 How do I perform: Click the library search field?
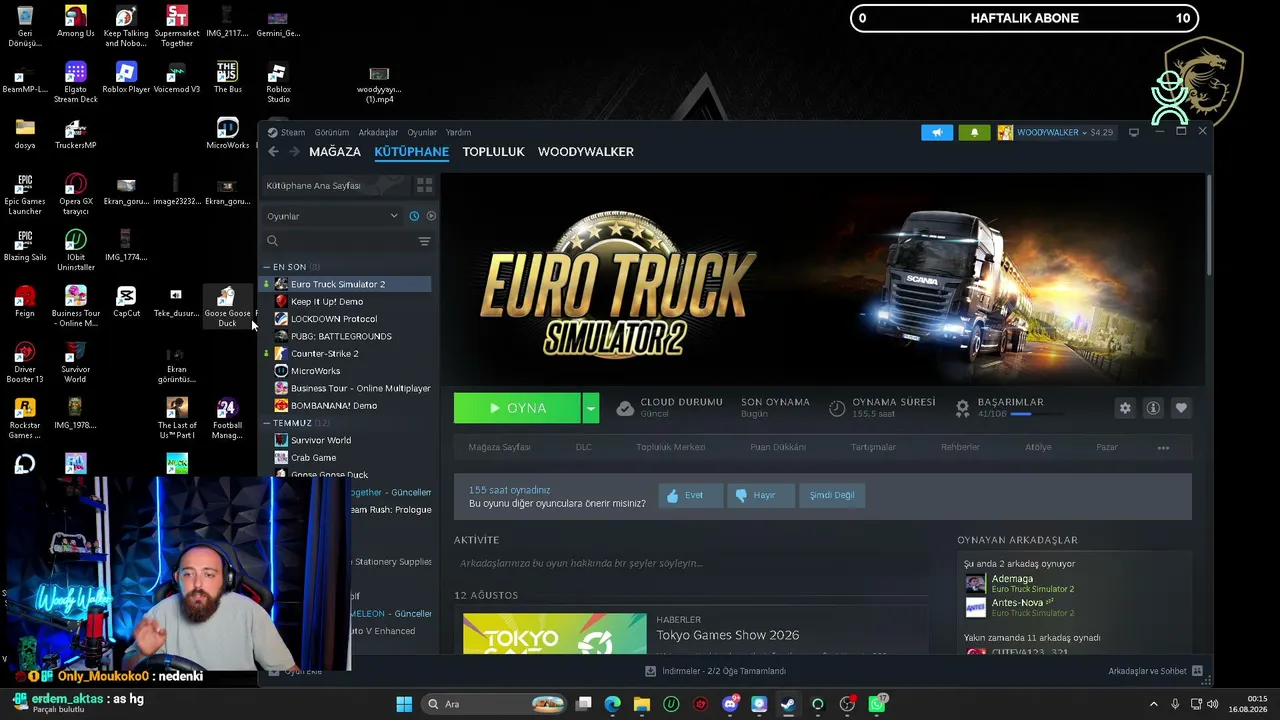click(340, 241)
